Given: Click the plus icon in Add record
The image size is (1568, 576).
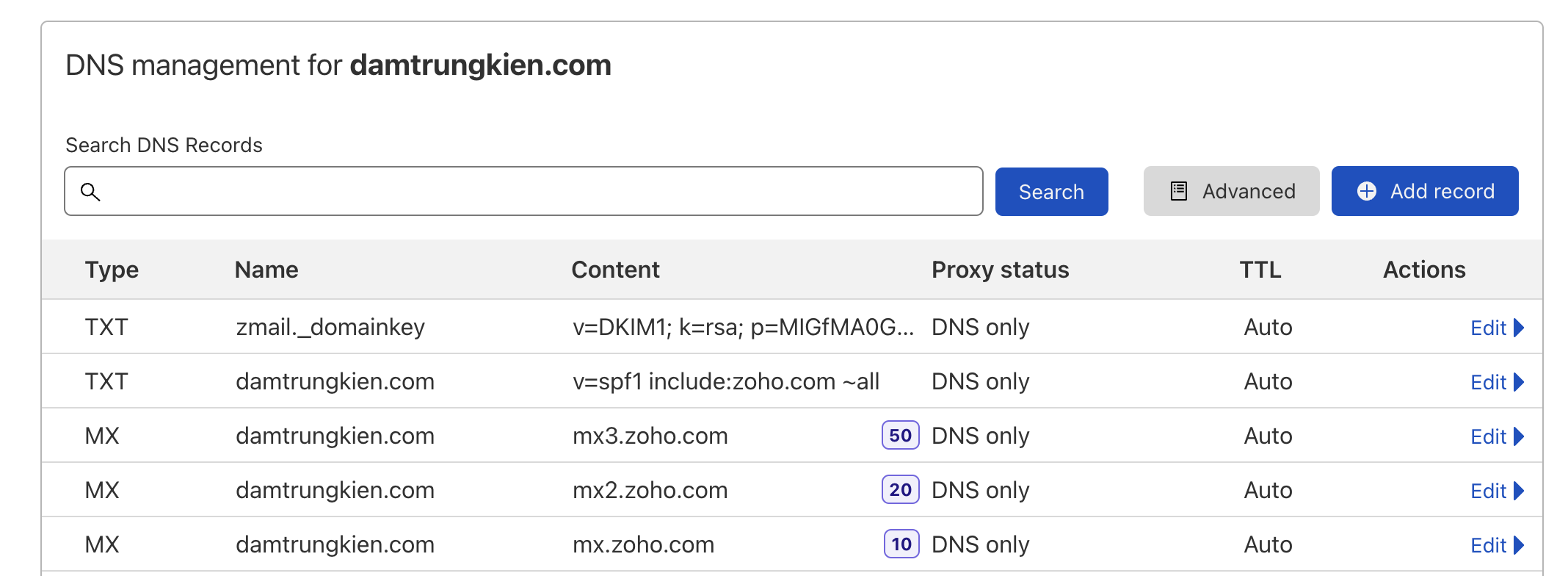Looking at the screenshot, I should tap(1367, 191).
